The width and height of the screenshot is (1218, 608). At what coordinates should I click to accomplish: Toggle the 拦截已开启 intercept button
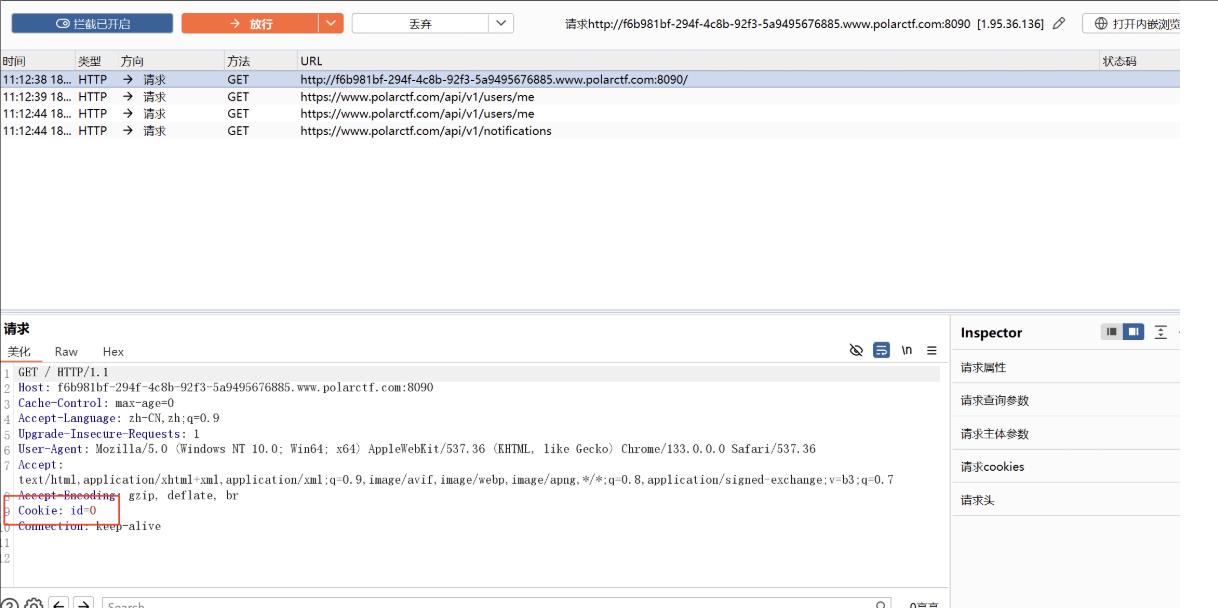[92, 23]
